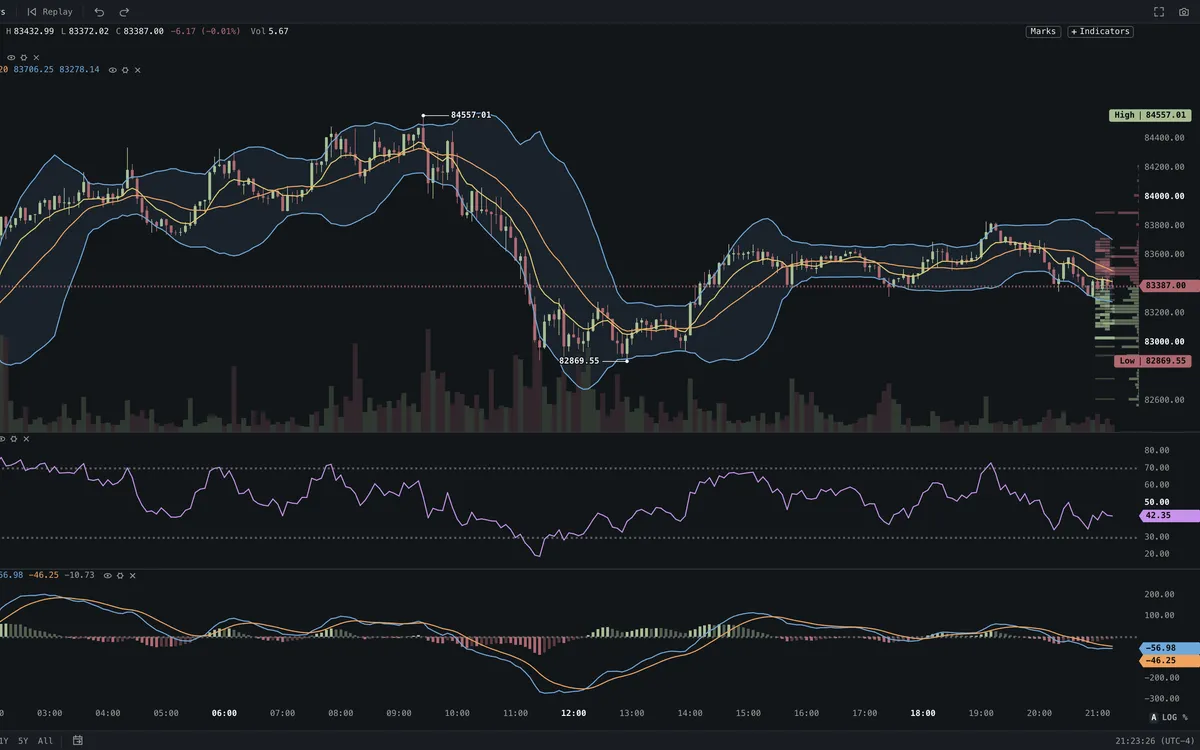1200x750 pixels.
Task: Open MACD indicator settings gear
Action: [119, 575]
